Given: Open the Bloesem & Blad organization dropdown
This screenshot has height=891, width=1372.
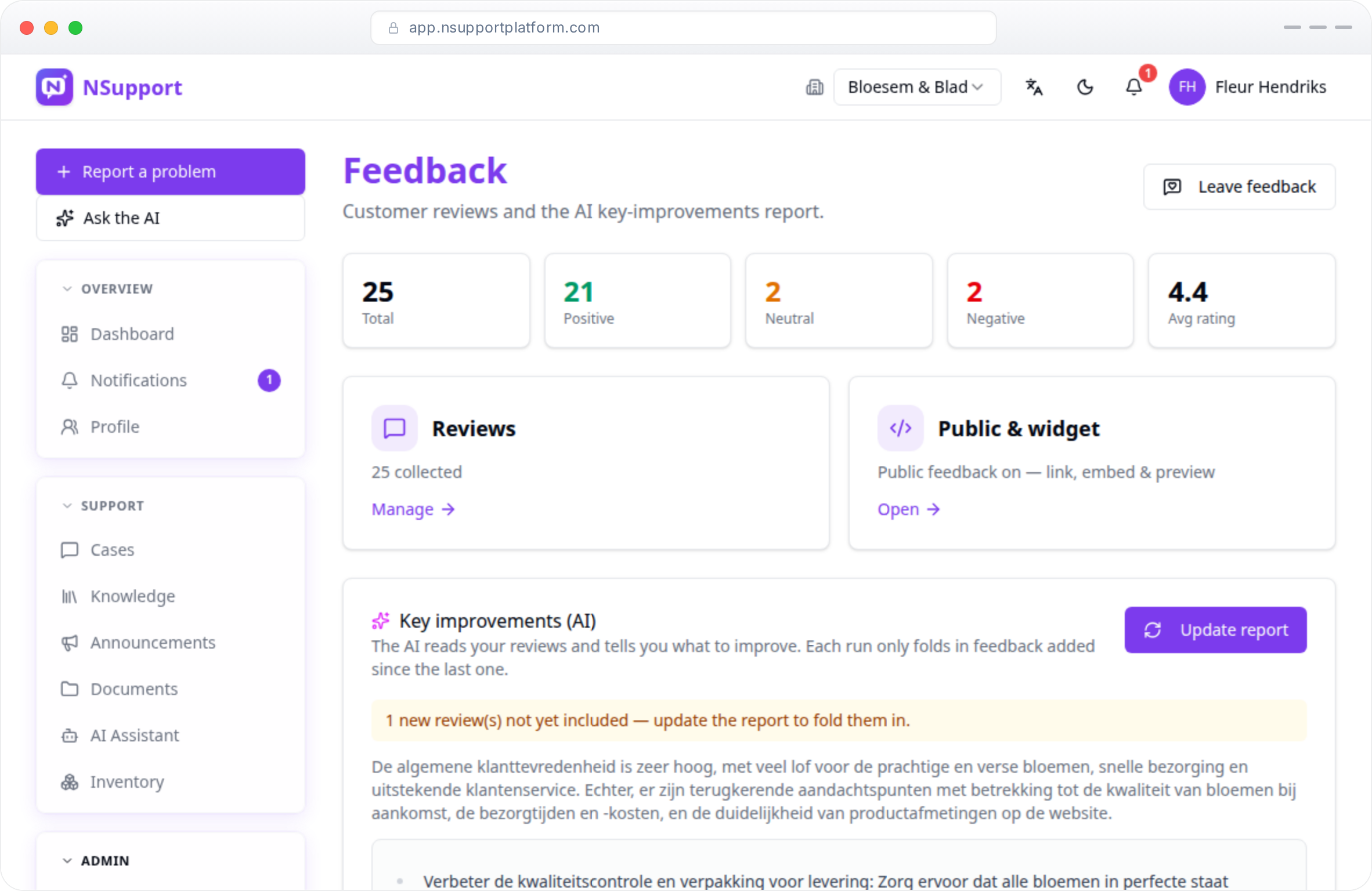Looking at the screenshot, I should tap(917, 87).
